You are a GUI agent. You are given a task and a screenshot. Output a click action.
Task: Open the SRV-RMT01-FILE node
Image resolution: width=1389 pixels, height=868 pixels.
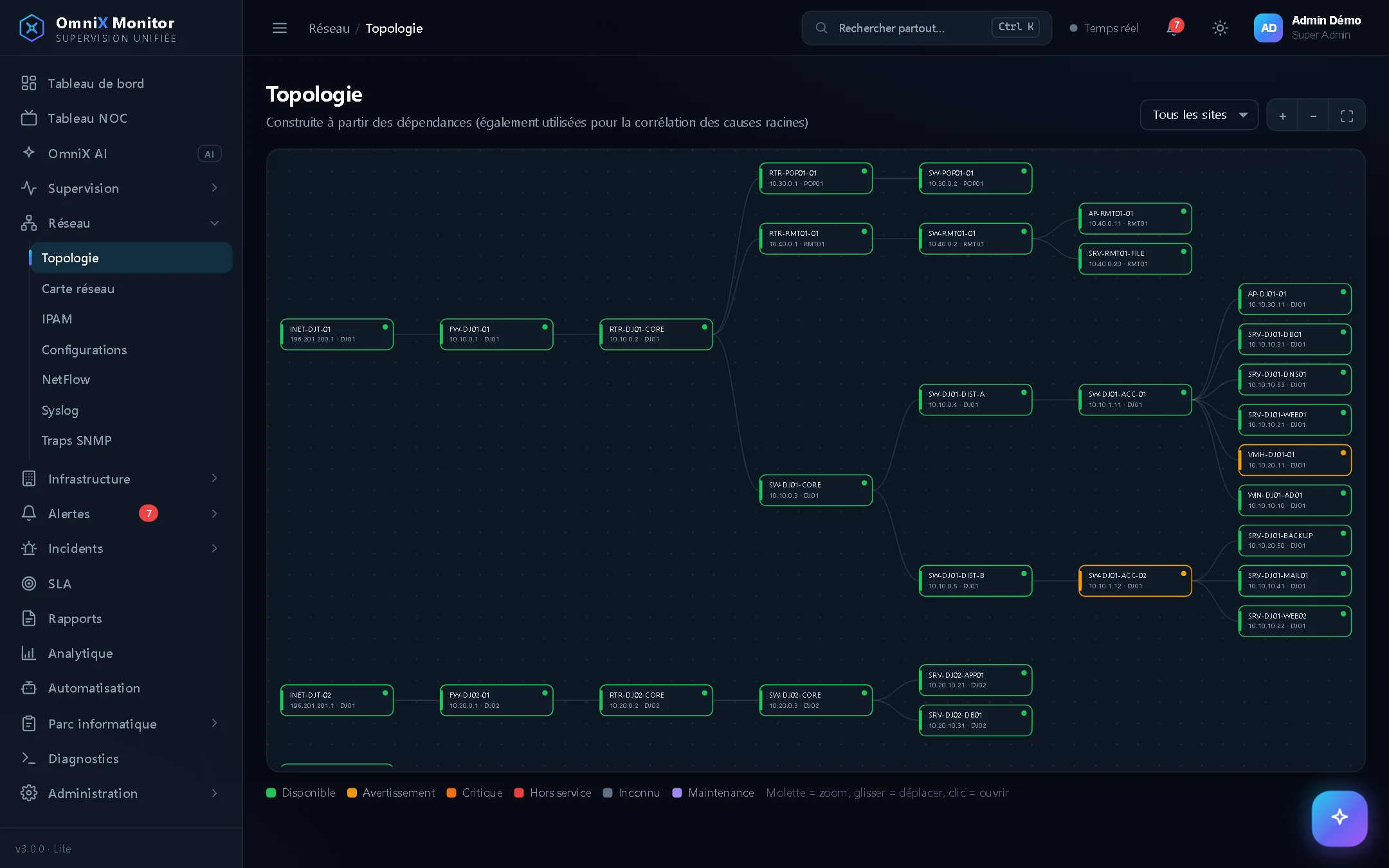click(x=1135, y=258)
